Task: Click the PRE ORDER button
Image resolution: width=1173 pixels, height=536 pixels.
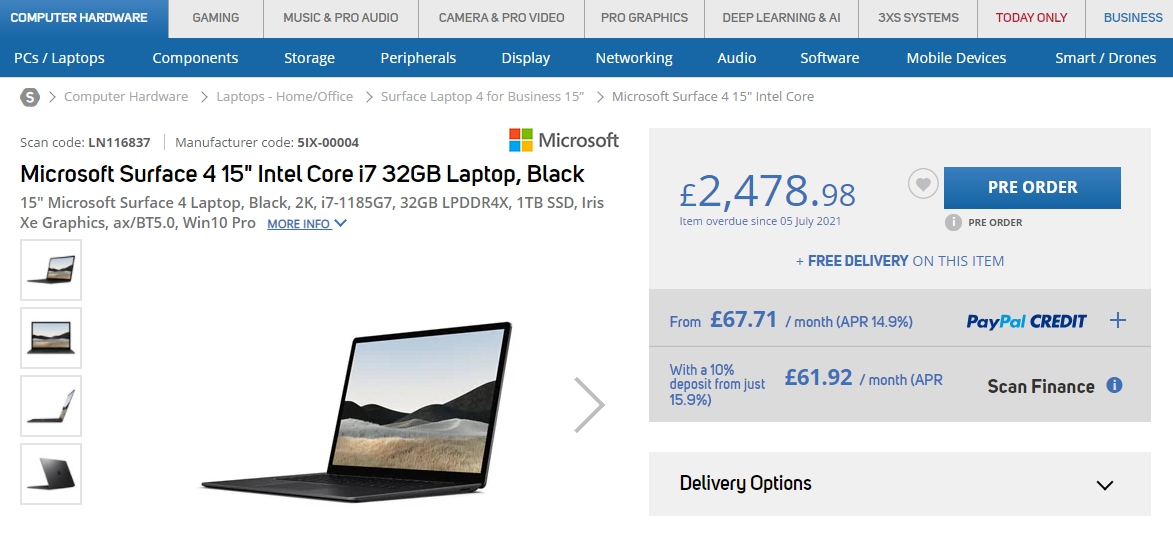Action: tap(1032, 187)
